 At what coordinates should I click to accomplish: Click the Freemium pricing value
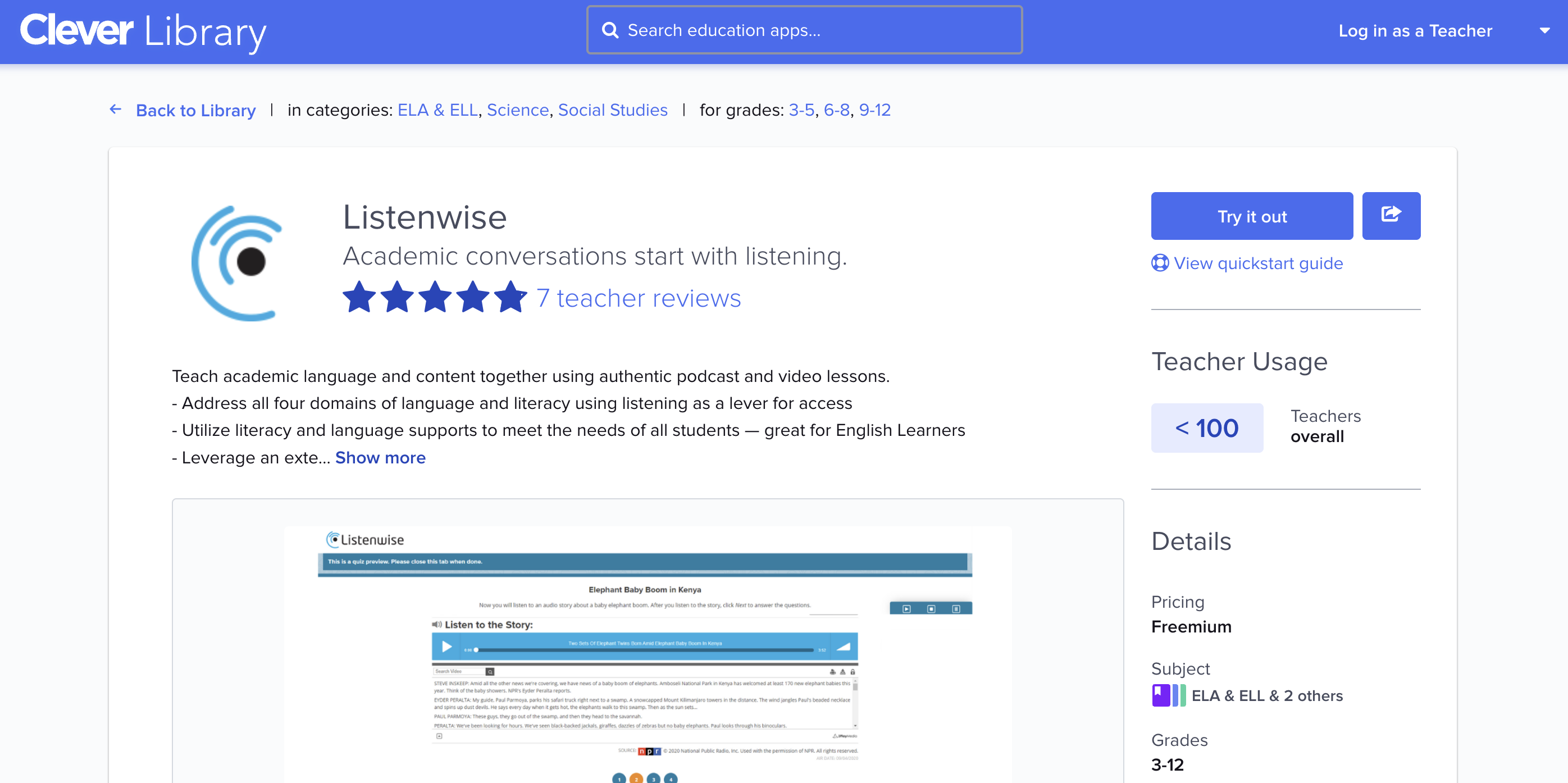[x=1191, y=626]
